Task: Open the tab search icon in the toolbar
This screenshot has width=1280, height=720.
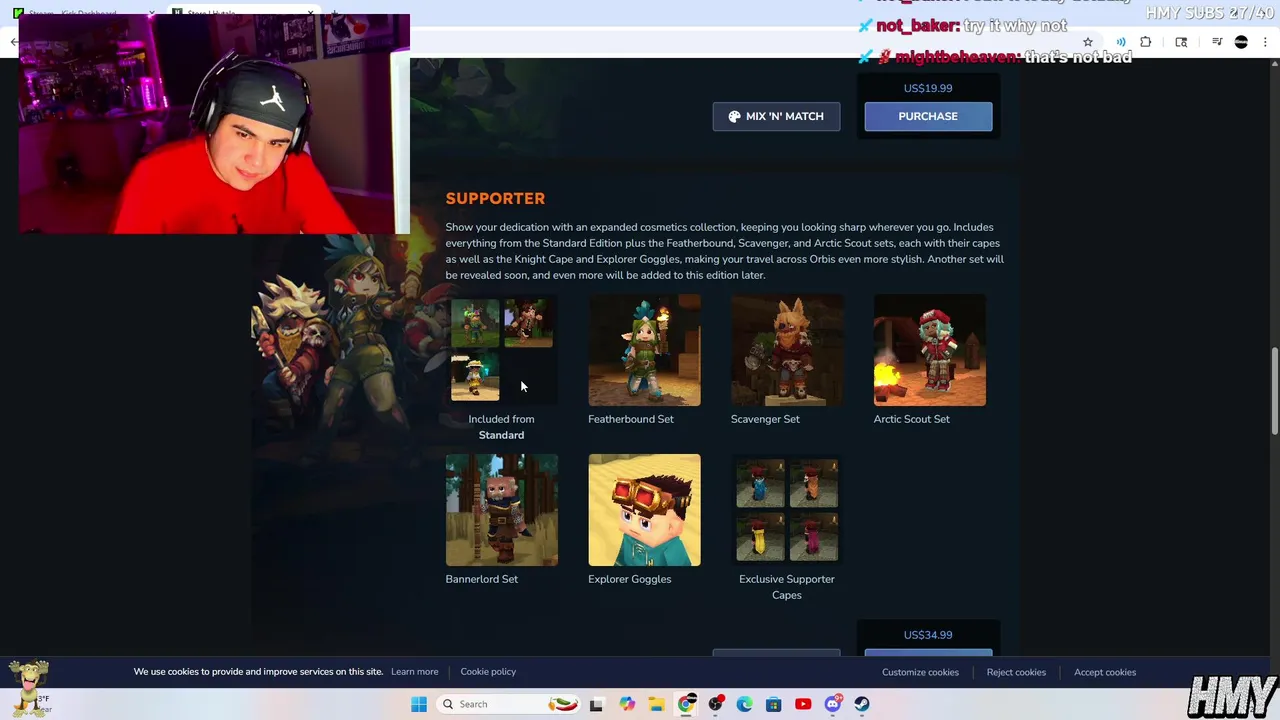Action: [x=1181, y=42]
